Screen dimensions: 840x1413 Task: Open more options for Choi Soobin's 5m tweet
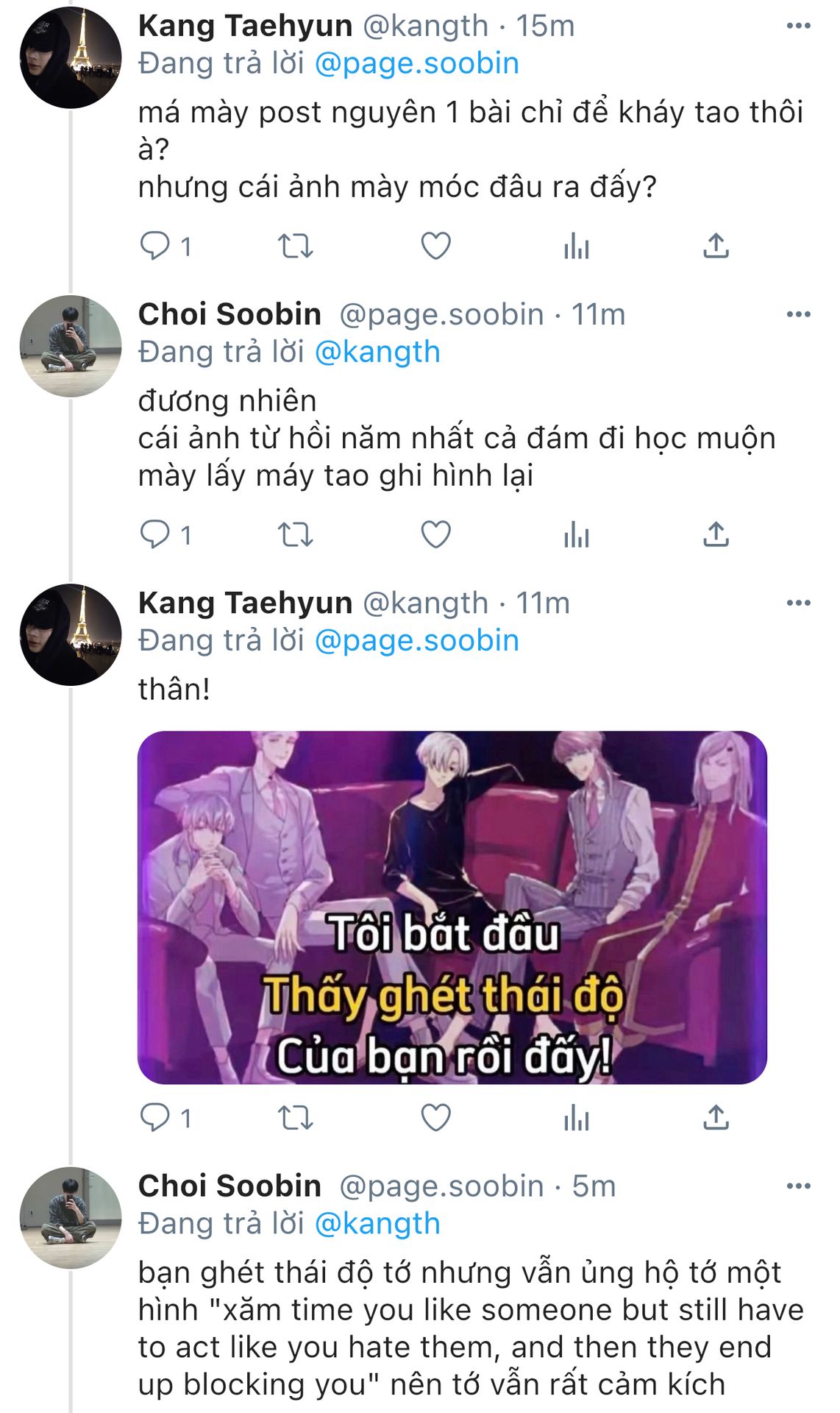798,1186
